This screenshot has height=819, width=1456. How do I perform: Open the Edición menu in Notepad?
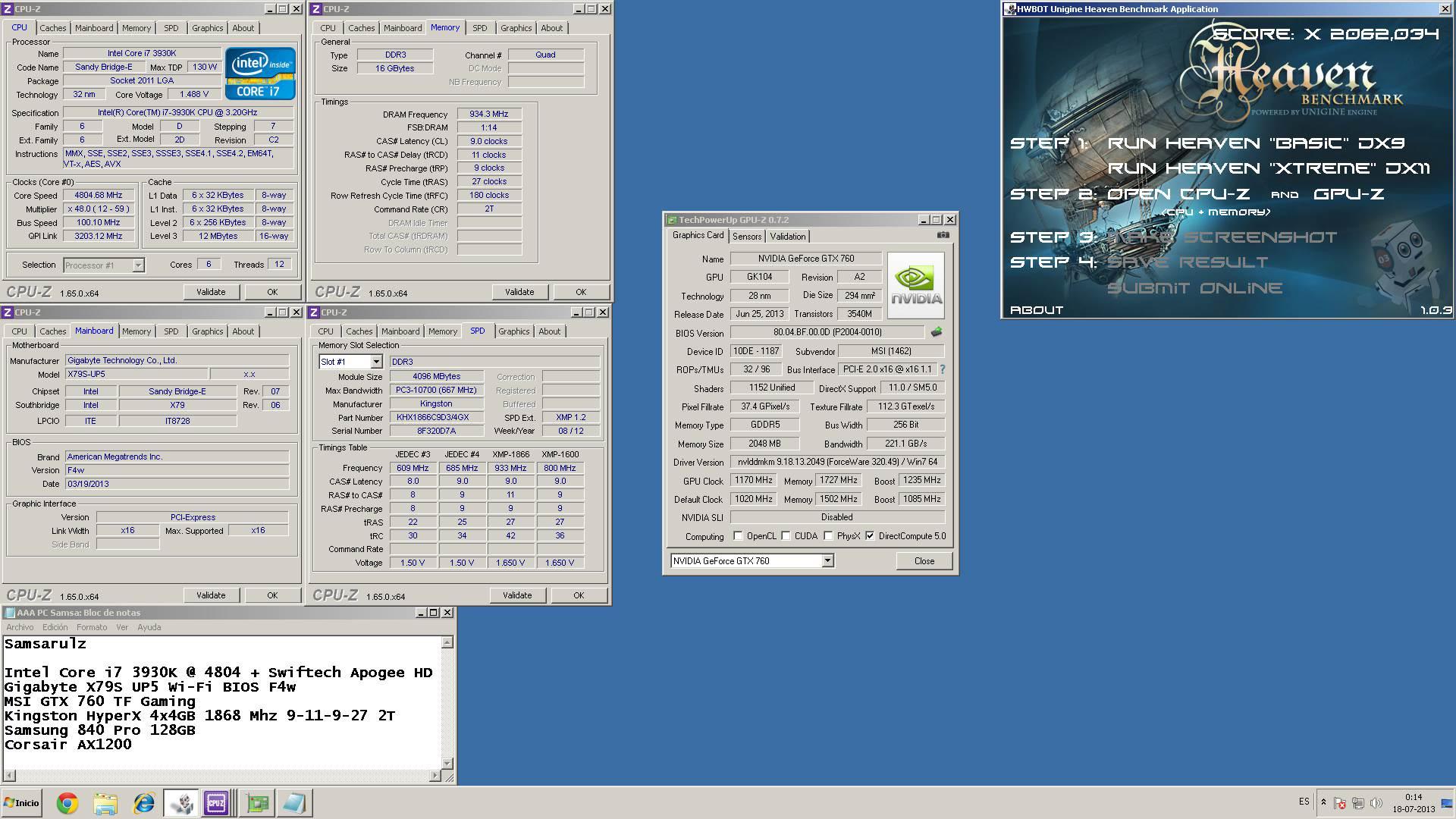55,627
